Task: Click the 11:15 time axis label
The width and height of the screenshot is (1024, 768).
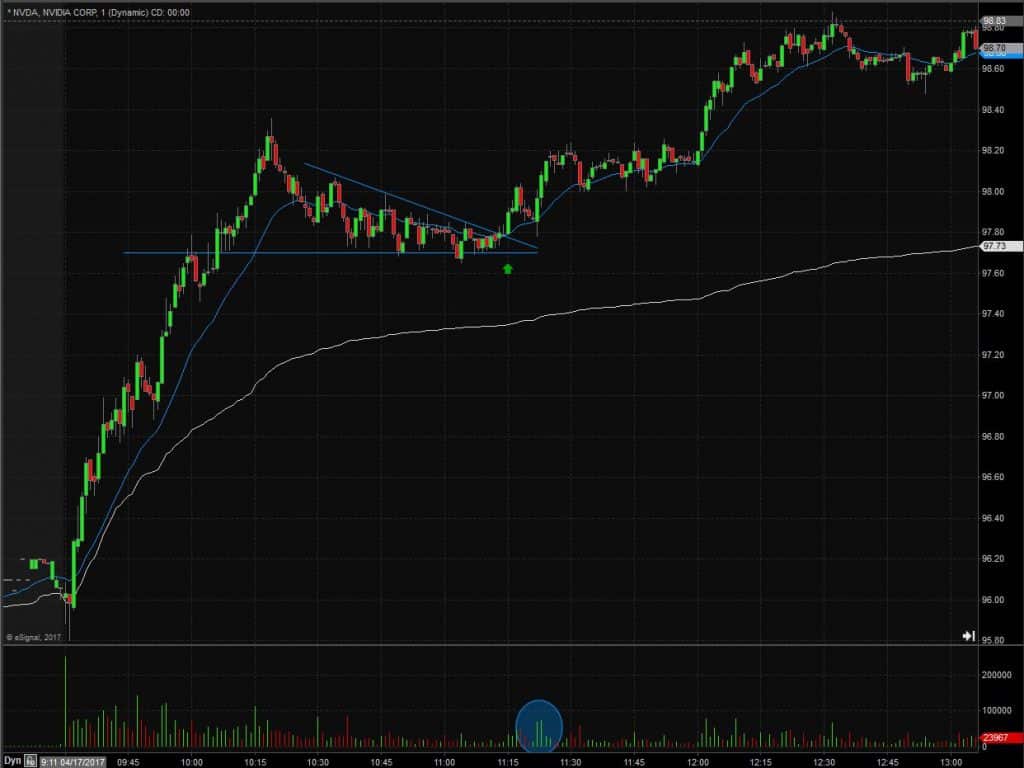Action: (x=507, y=762)
